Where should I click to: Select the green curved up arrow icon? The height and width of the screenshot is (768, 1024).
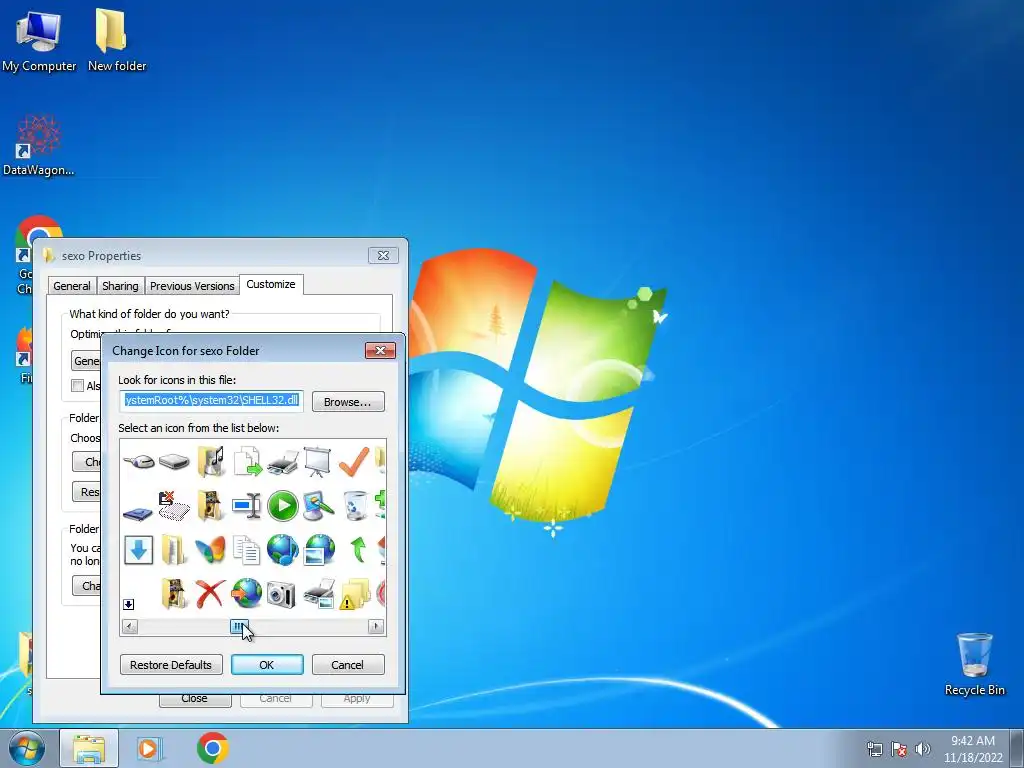coord(357,550)
